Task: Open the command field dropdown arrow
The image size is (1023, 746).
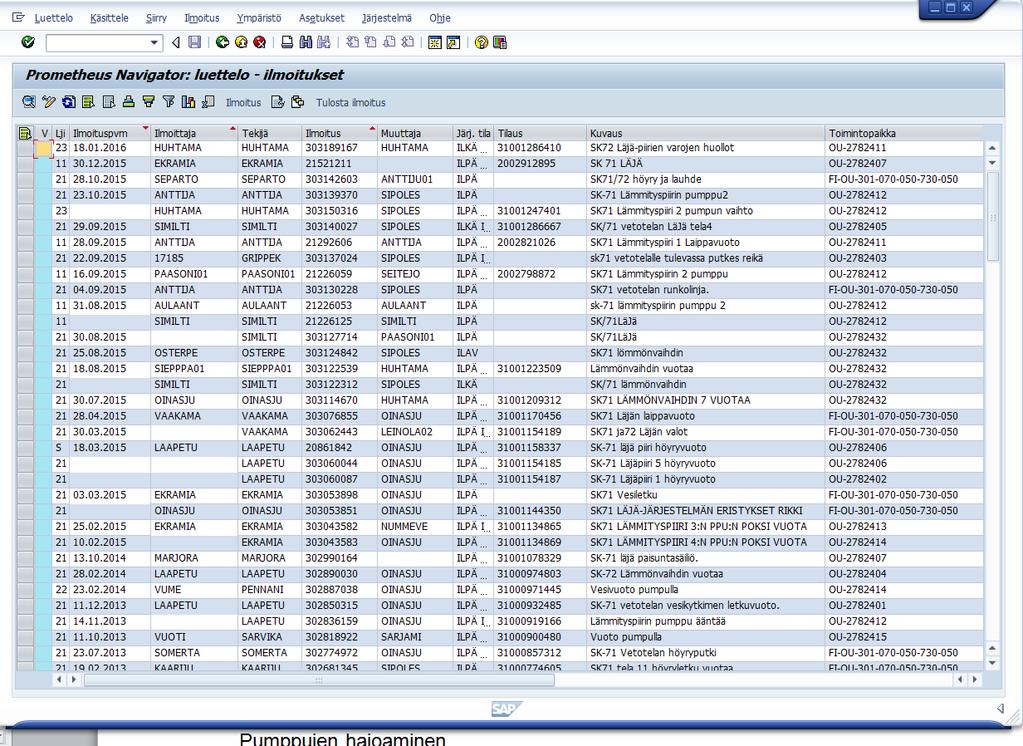Action: pyautogui.click(x=154, y=42)
